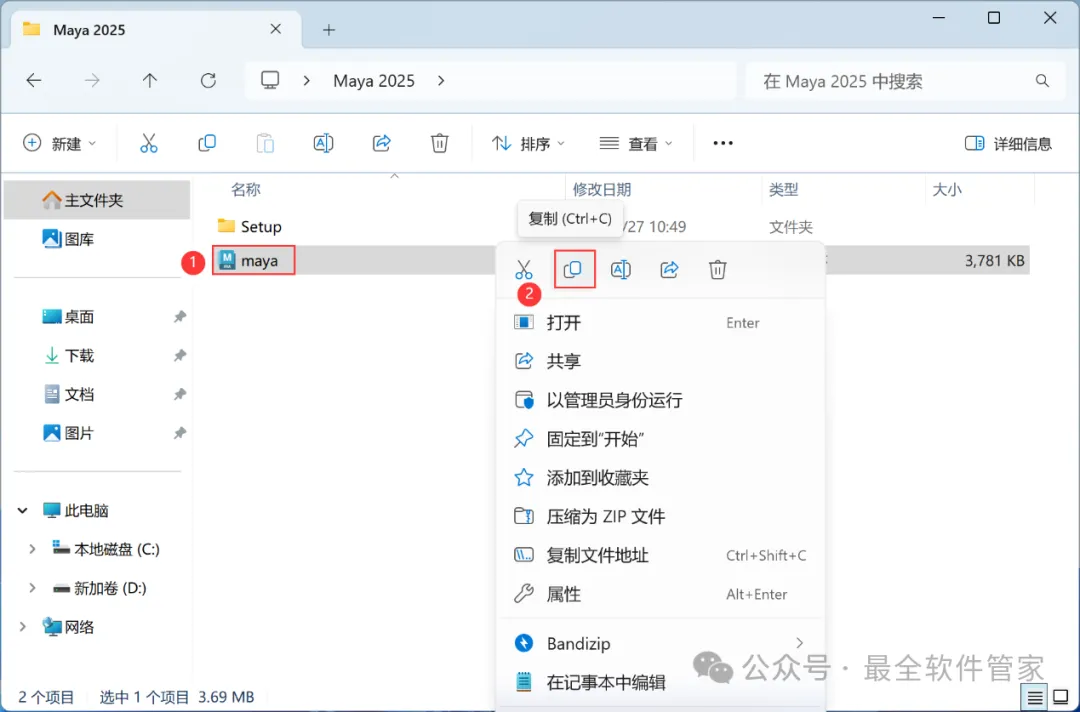Choose 打开 from the context menu
This screenshot has height=712, width=1080.
point(660,322)
